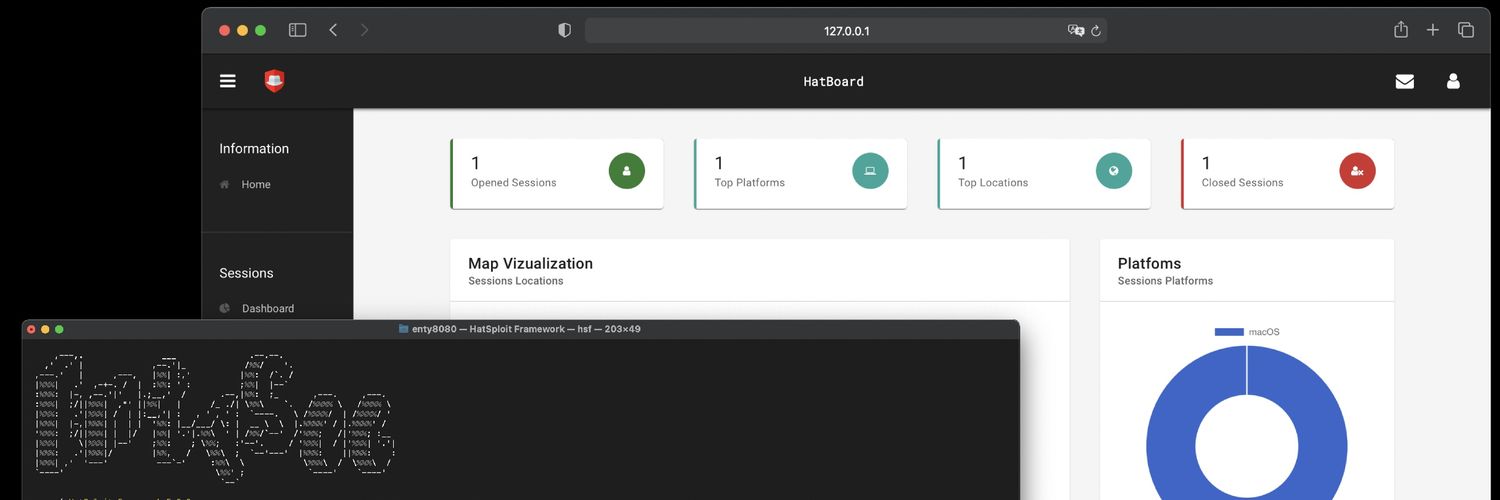Open Home link in sidebar

click(256, 184)
